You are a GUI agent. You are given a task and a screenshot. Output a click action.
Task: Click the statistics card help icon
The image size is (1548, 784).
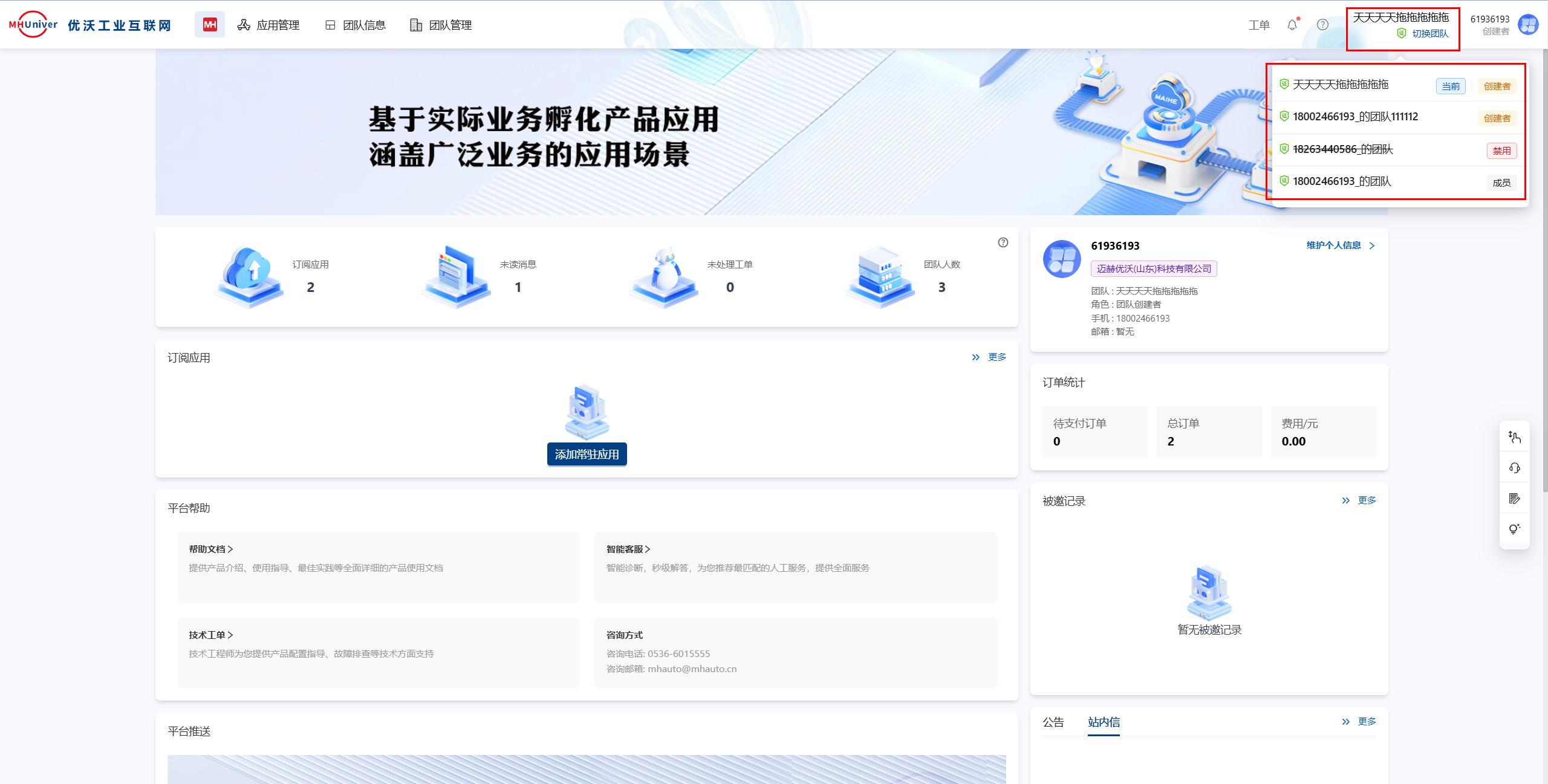click(1003, 242)
